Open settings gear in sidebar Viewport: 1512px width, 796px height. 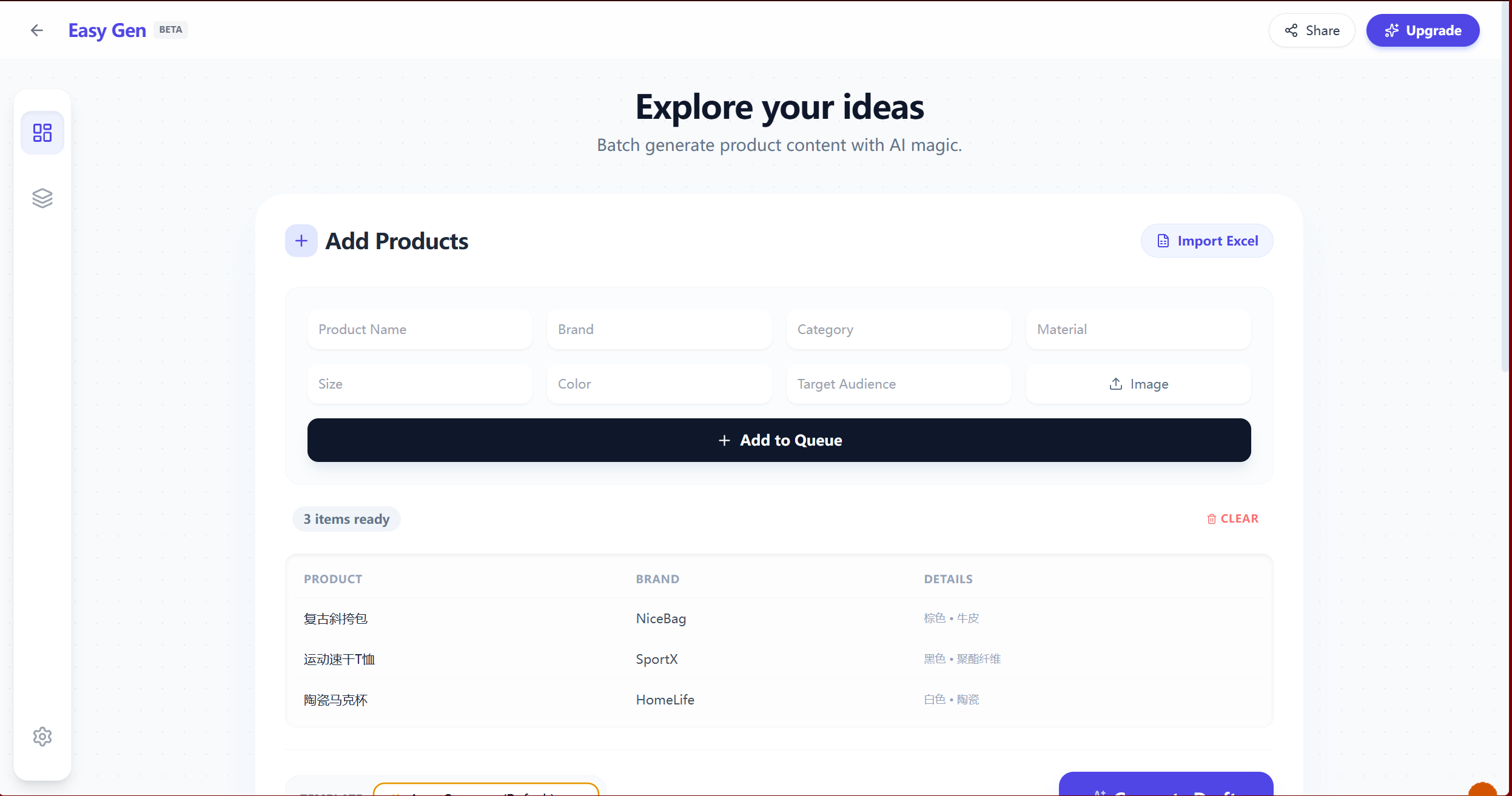click(42, 737)
